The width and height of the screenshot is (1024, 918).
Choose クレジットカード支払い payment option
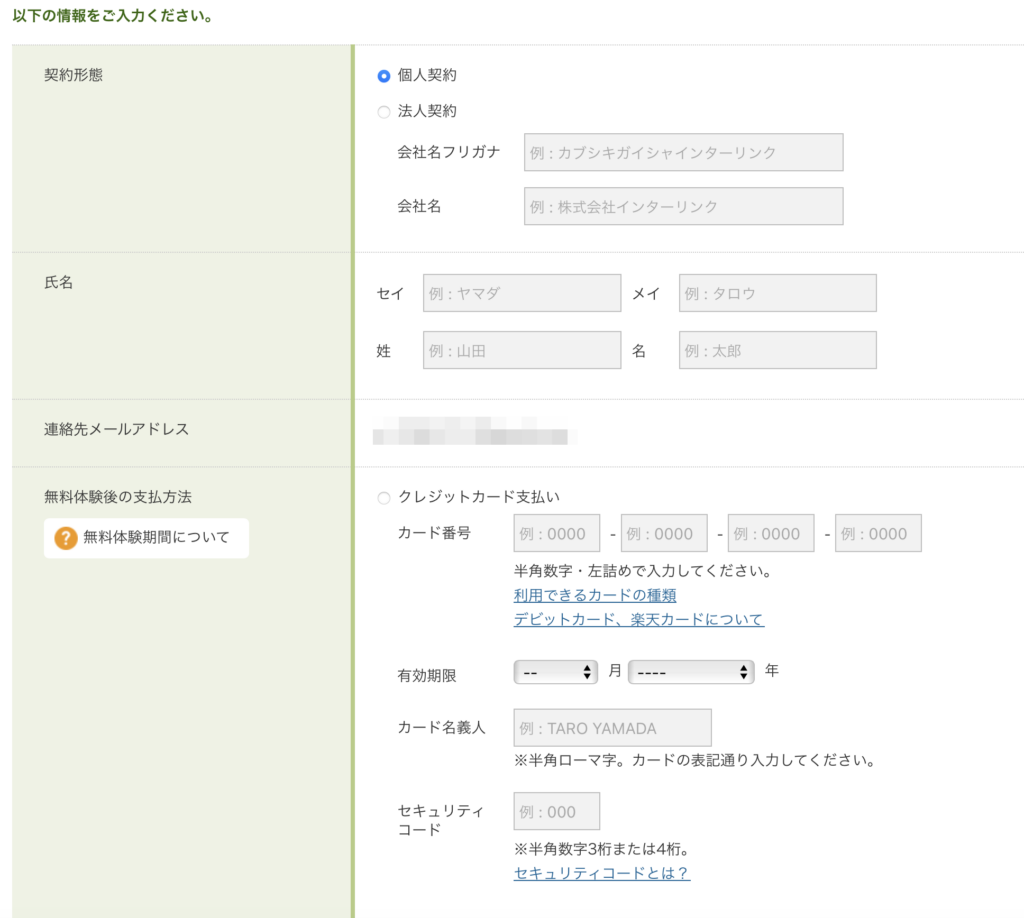pos(384,498)
